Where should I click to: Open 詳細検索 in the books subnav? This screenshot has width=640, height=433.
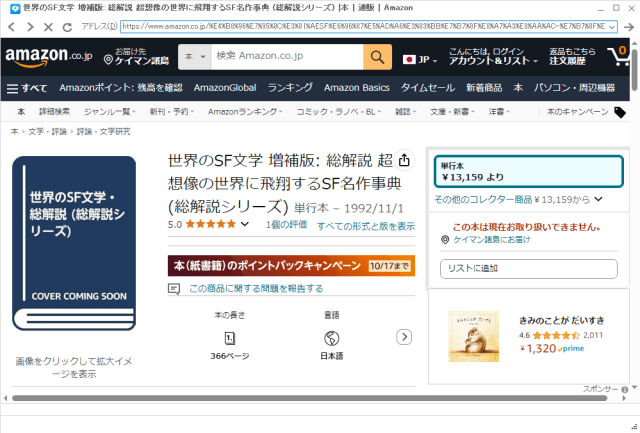pos(54,112)
